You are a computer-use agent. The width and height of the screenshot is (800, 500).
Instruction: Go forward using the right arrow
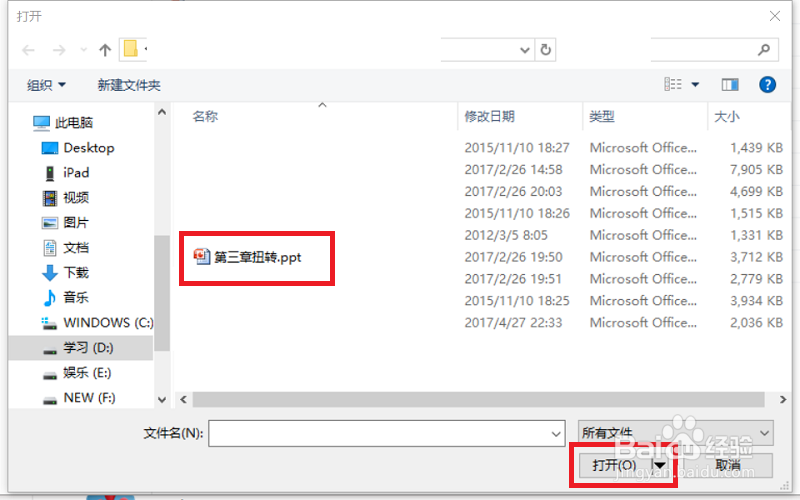pos(59,50)
